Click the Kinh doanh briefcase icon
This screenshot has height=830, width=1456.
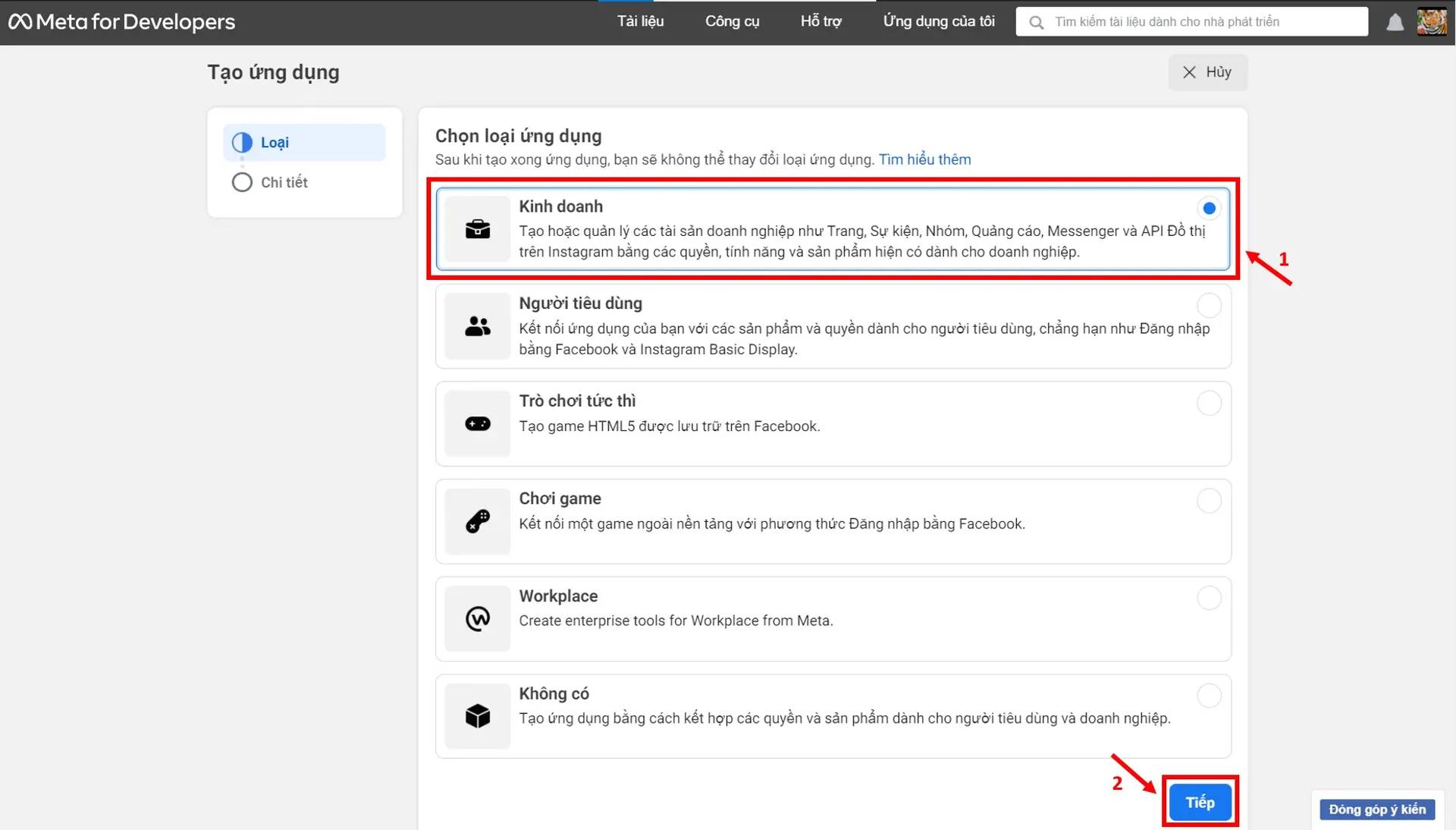point(478,229)
